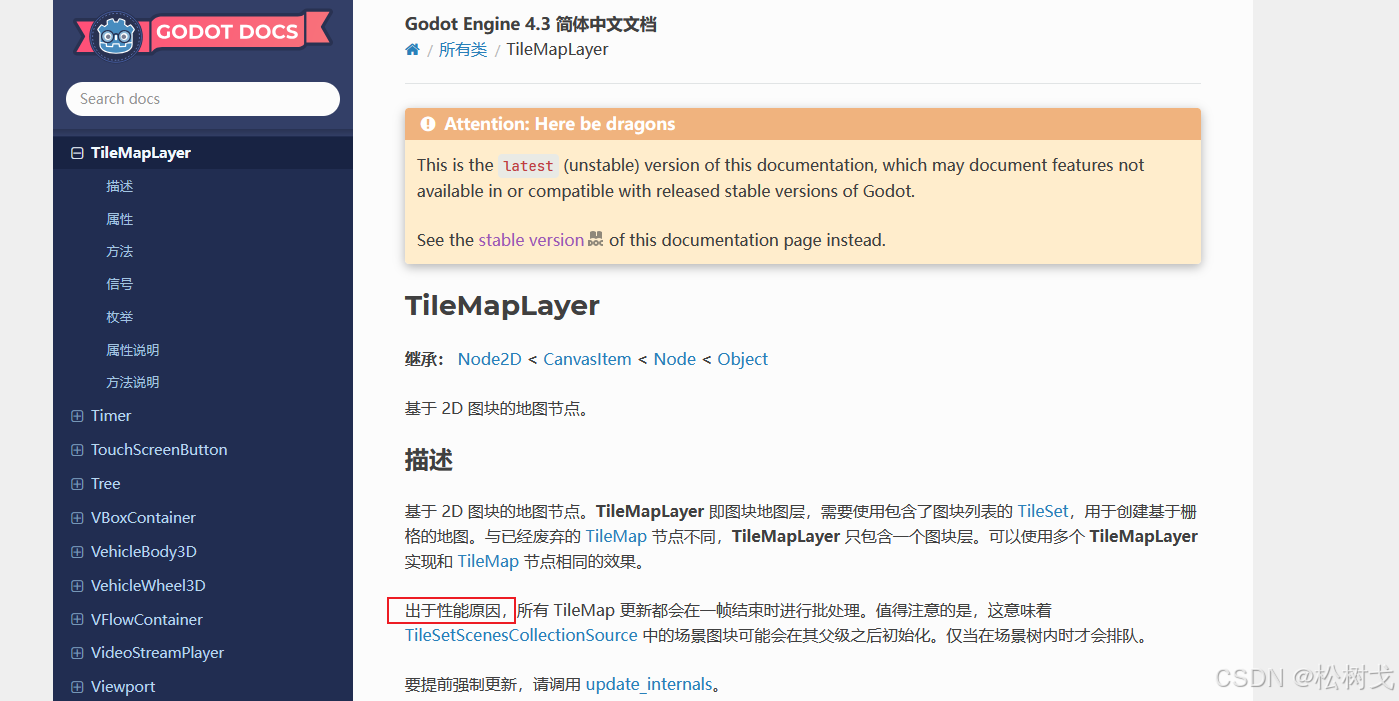
Task: Open the Object inheritance link
Action: tap(743, 359)
